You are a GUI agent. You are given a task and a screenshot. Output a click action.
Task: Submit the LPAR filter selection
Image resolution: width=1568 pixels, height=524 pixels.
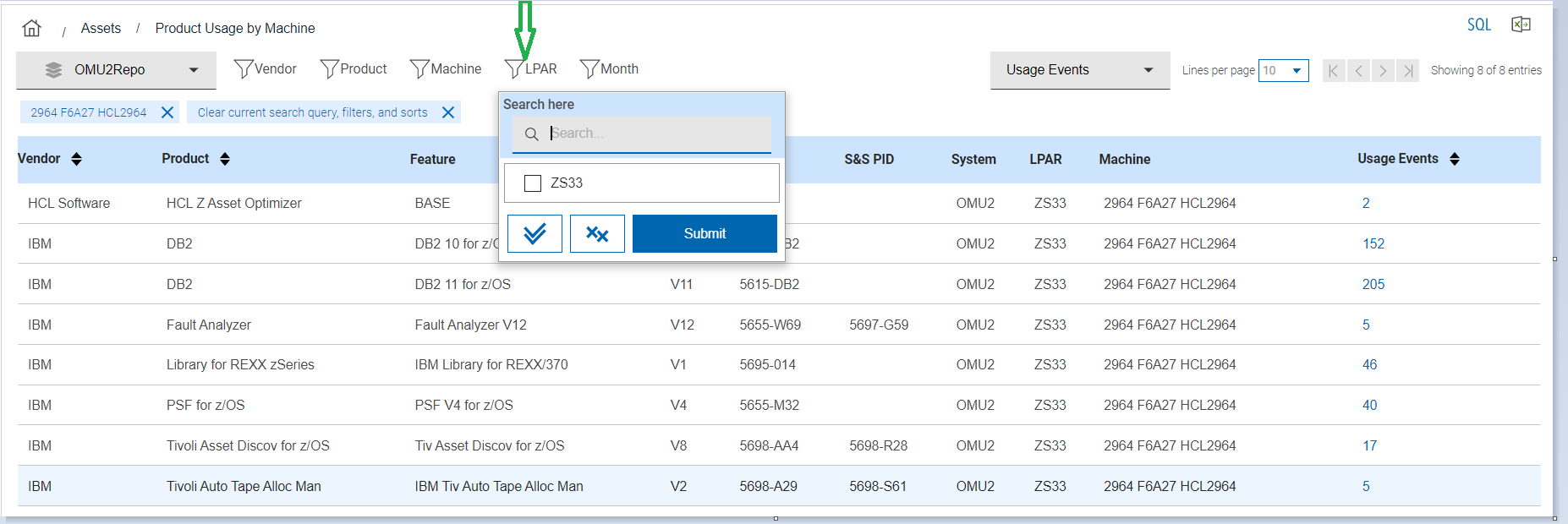(x=705, y=233)
